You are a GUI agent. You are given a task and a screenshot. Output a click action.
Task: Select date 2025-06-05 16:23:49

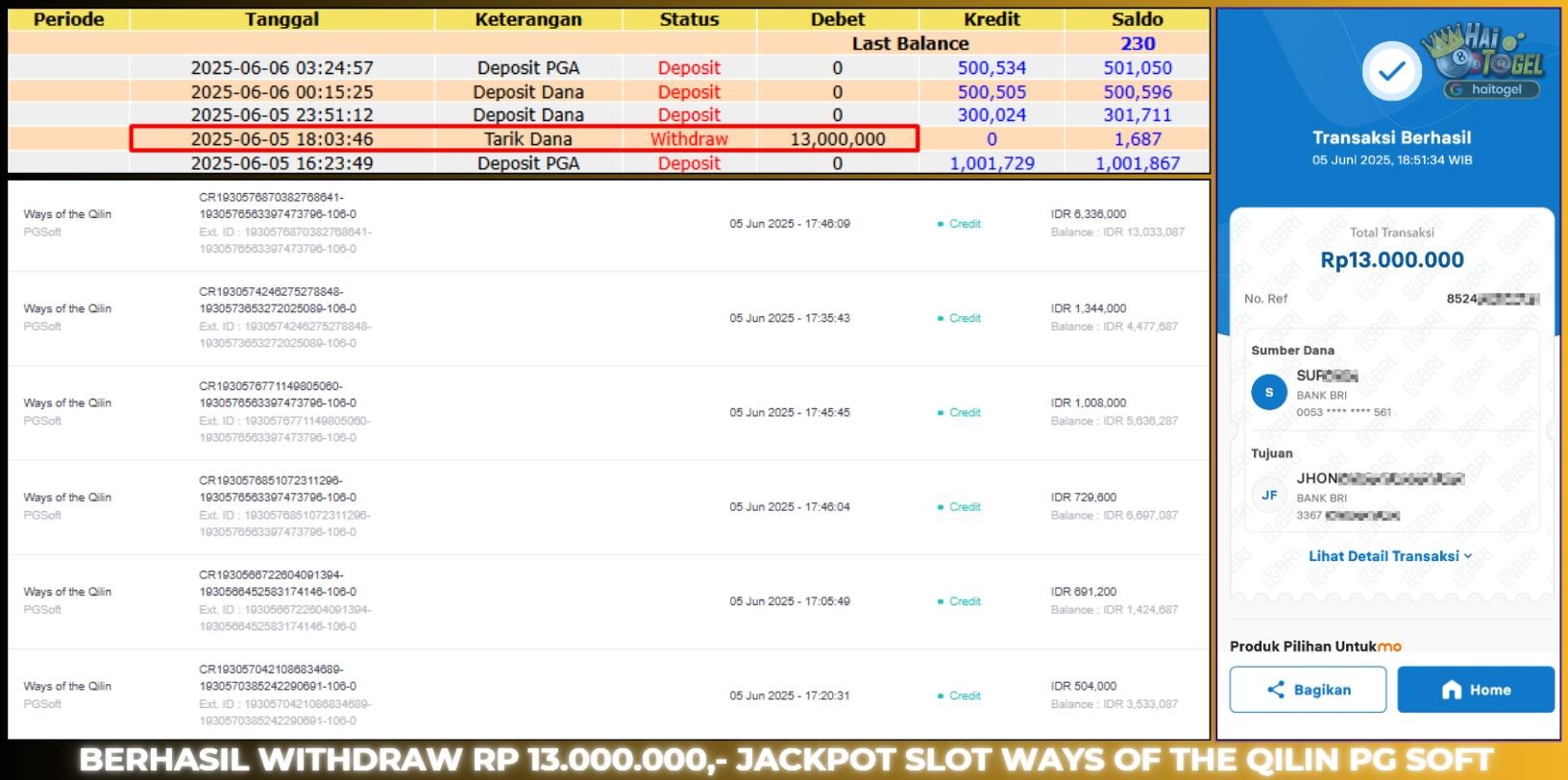pyautogui.click(x=282, y=163)
